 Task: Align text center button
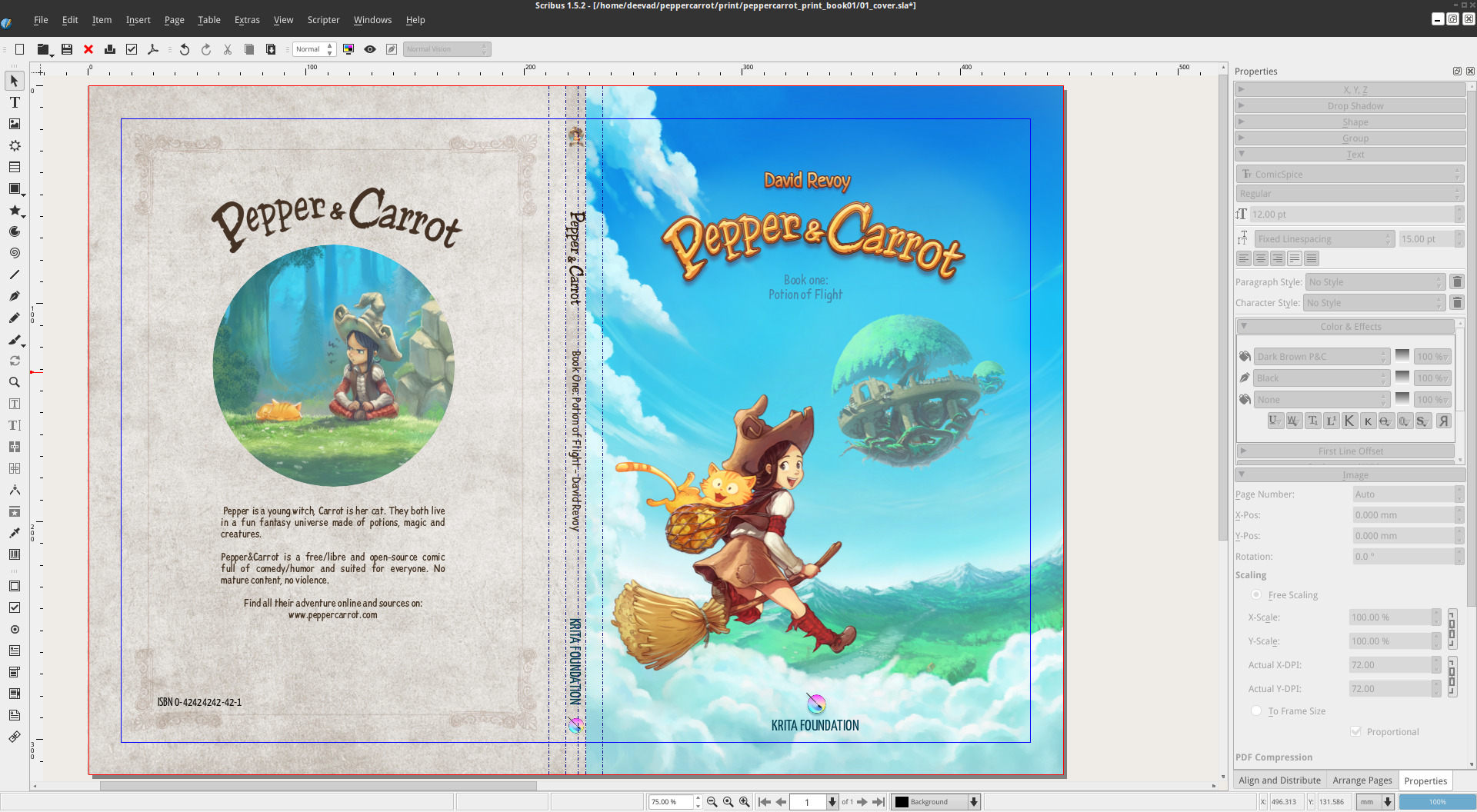[1261, 259]
